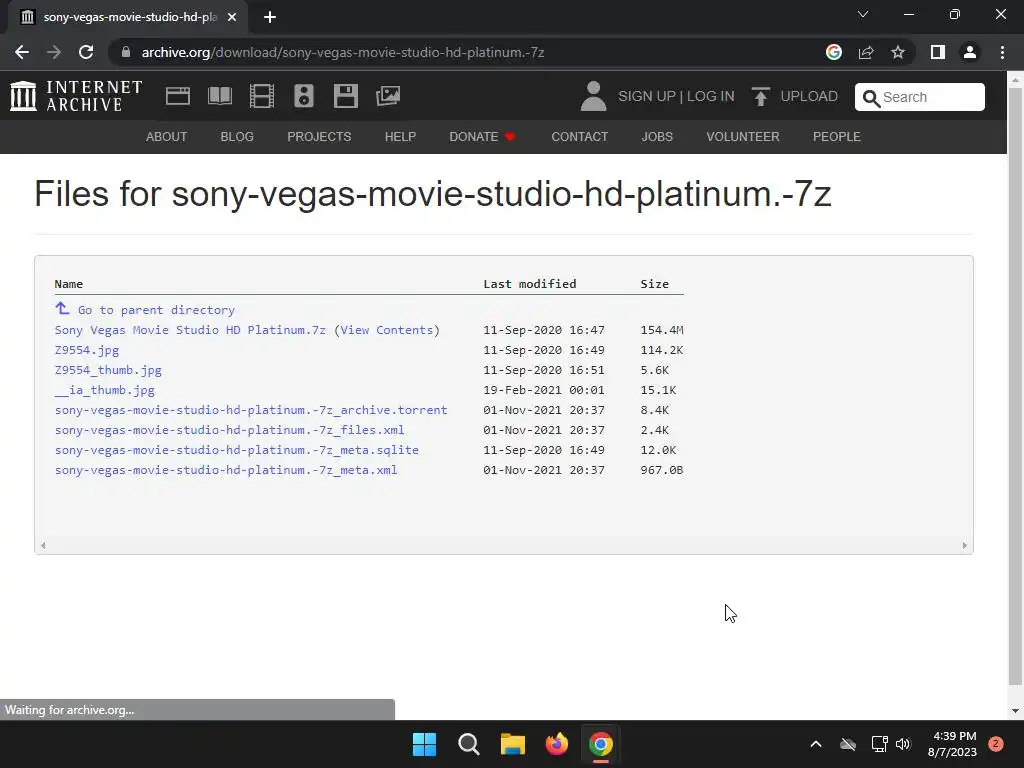The height and width of the screenshot is (768, 1024).
Task: Click the page vertical scrollbar
Action: pos(1015,385)
